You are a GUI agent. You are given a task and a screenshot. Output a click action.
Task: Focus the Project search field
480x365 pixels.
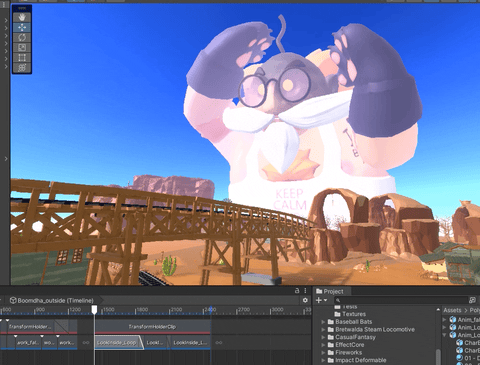pyautogui.click(x=401, y=300)
